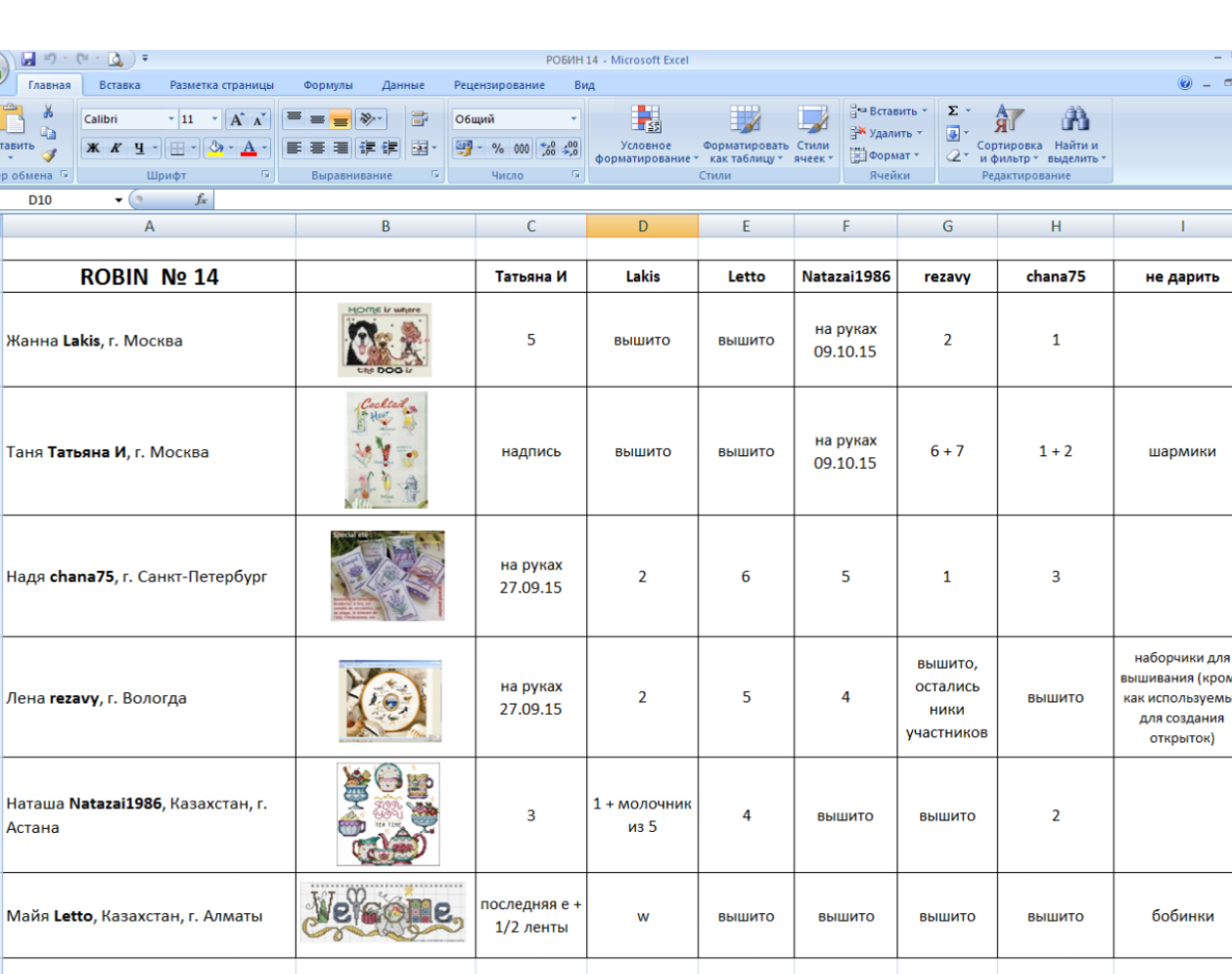Switch to the Формулы ribbon tab
1232x974 pixels.
(x=328, y=85)
